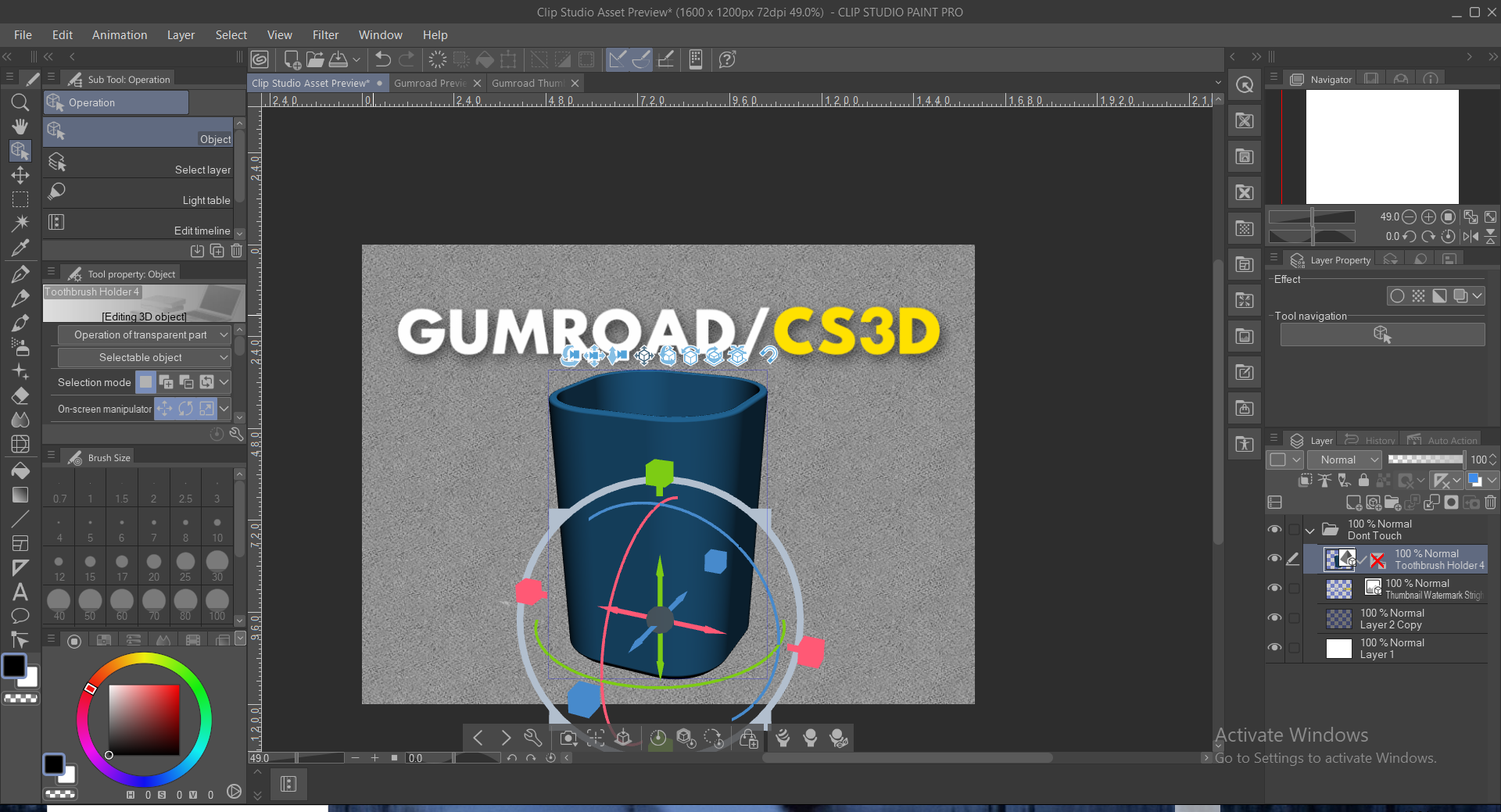Screen dimensions: 1501x812
Task: Select the Eyedropper tool
Action: pos(20,248)
